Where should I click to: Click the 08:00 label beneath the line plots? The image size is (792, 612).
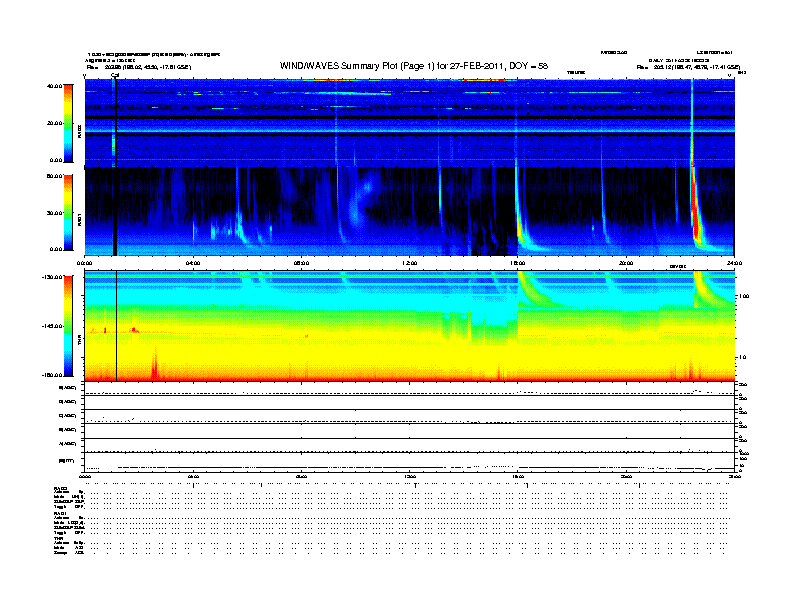[x=301, y=476]
